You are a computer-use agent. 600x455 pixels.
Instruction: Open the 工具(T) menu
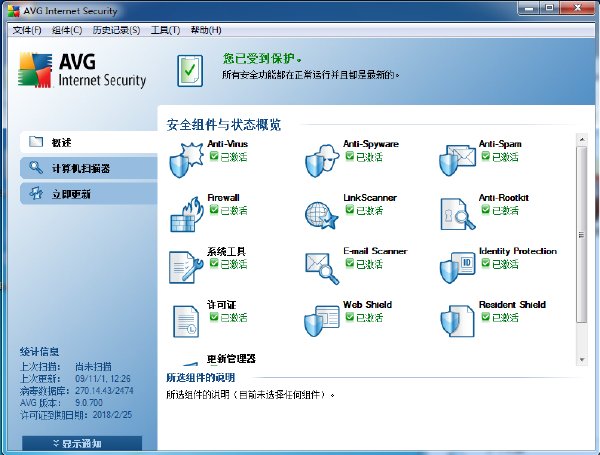click(165, 30)
